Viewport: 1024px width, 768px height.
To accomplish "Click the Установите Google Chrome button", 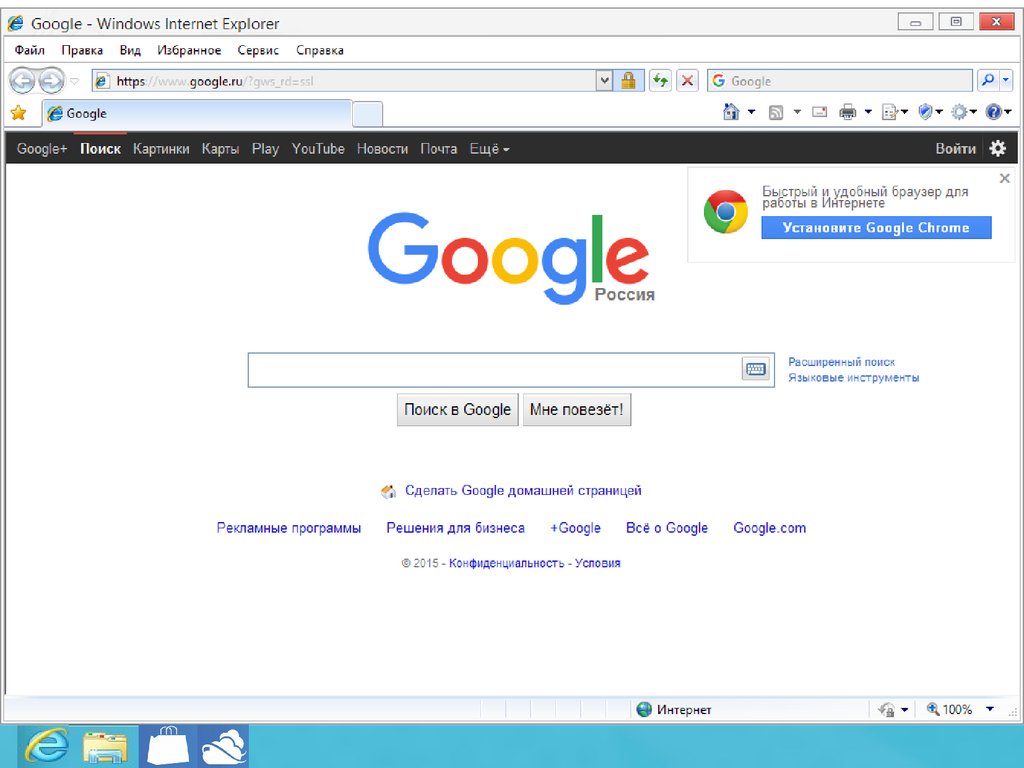I will [x=876, y=227].
